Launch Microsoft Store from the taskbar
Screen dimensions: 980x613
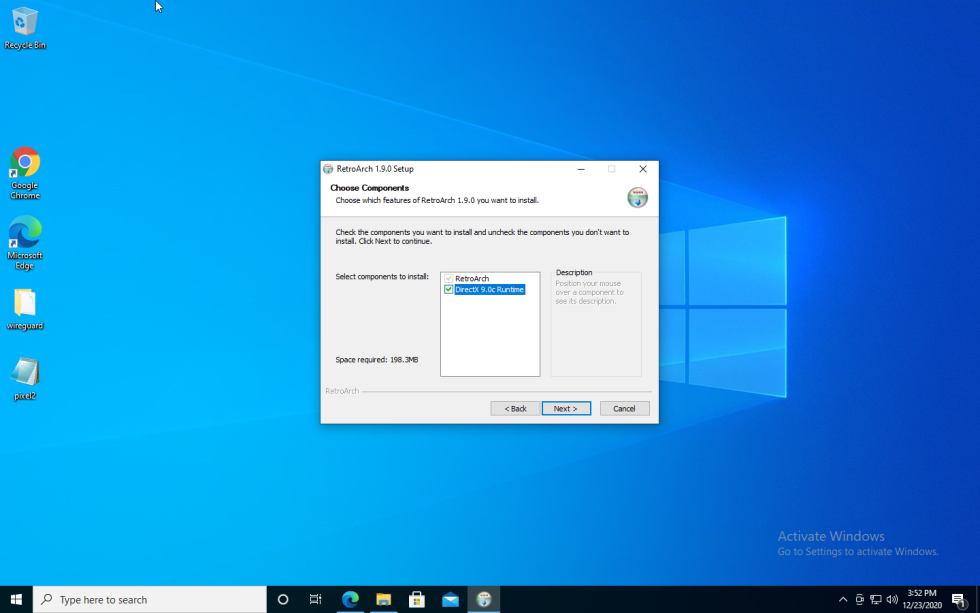pos(417,599)
